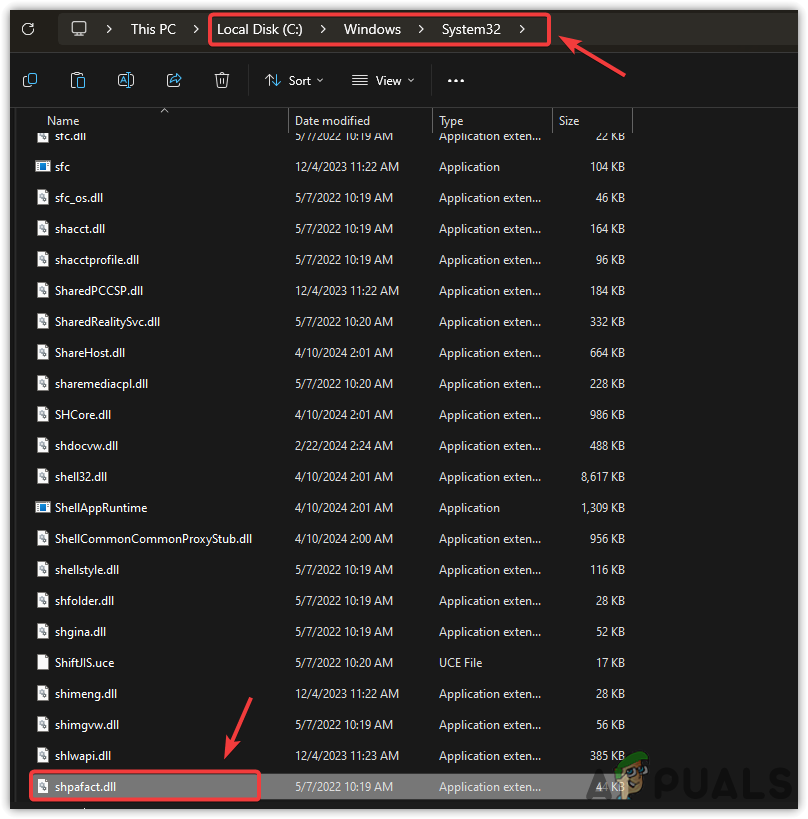Image resolution: width=808 pixels, height=819 pixels.
Task: Navigate to Windows in the breadcrumb path
Action: point(372,29)
